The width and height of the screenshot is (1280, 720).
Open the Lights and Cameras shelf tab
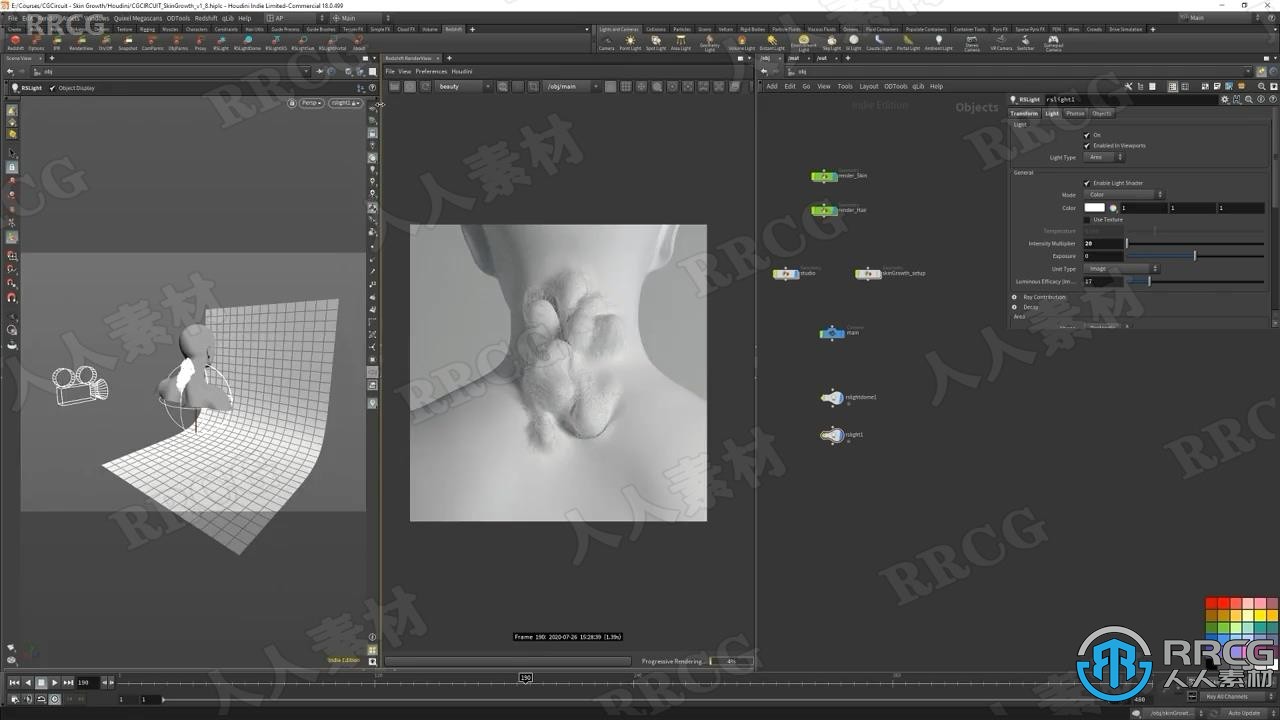(618, 29)
